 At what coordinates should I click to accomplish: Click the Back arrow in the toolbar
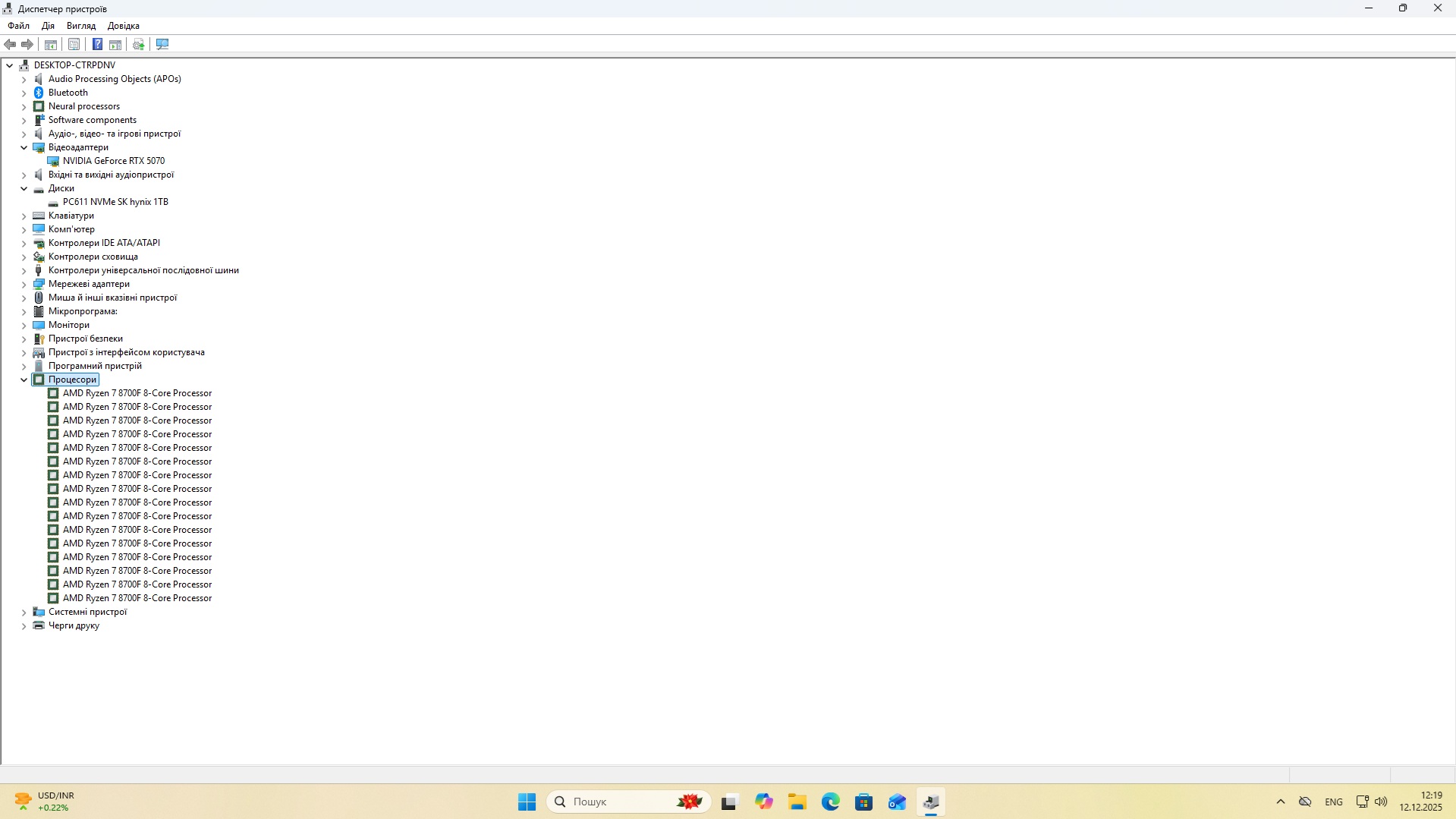(11, 45)
